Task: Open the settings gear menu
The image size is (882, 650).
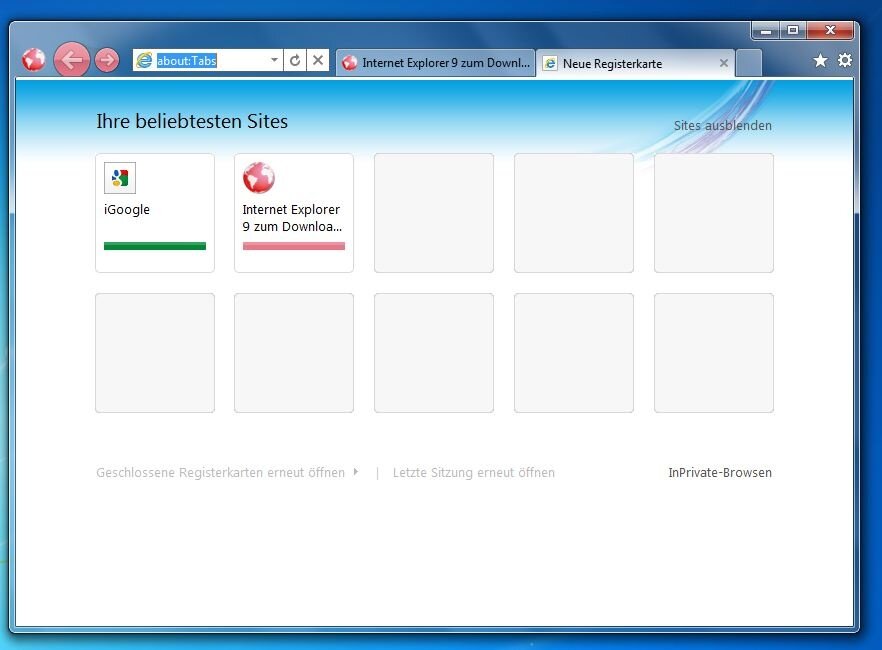Action: 845,61
